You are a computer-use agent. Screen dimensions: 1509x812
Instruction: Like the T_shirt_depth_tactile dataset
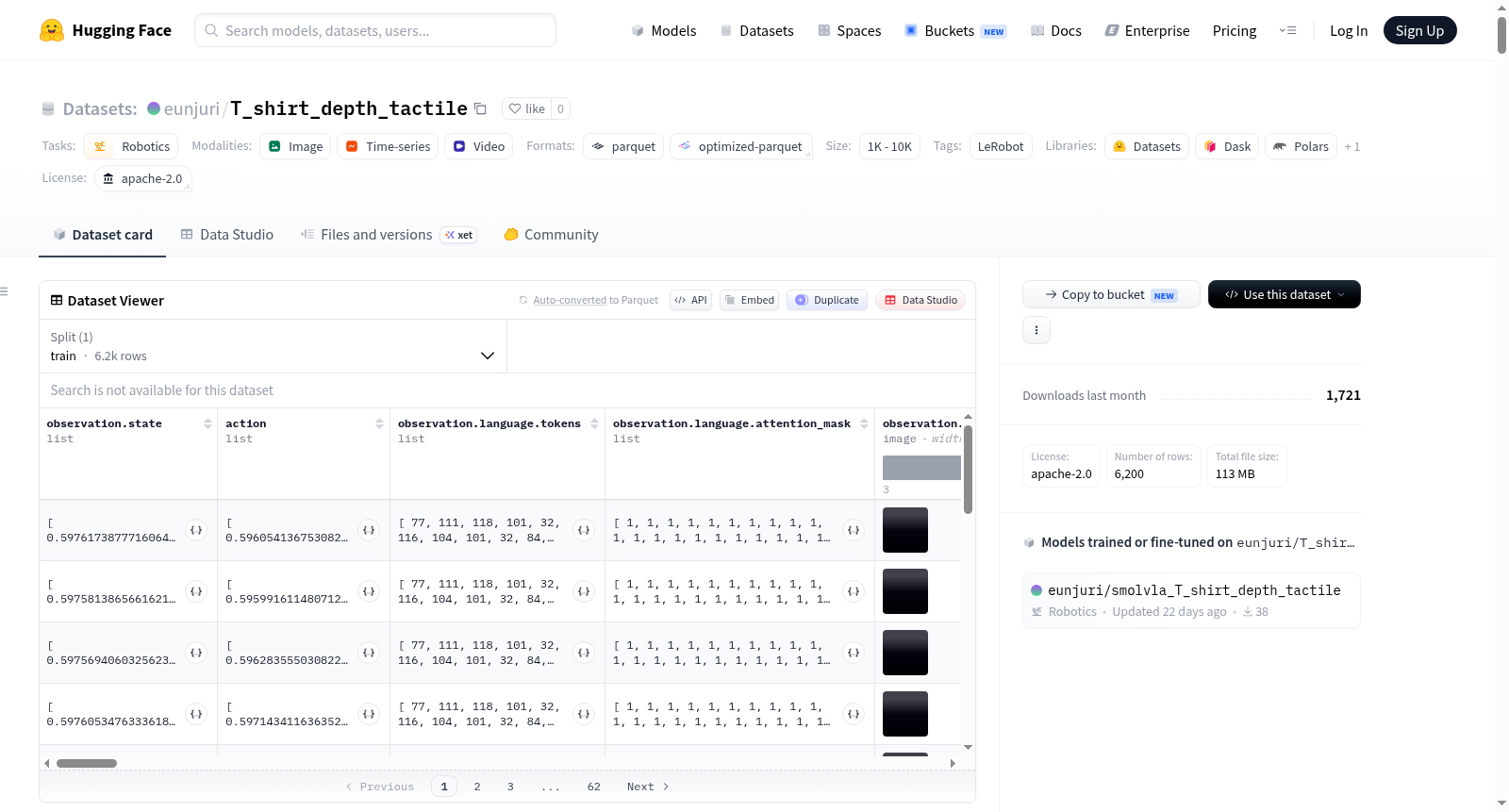point(526,108)
